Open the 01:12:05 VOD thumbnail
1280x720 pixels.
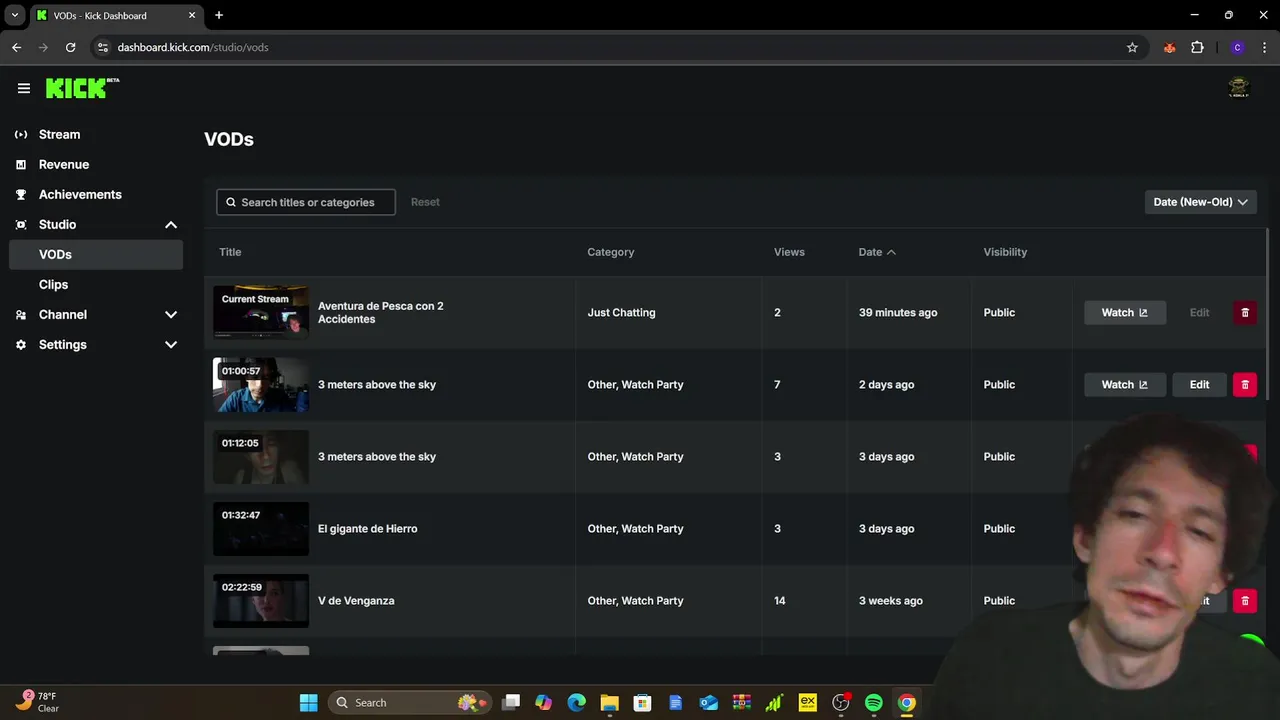click(261, 456)
